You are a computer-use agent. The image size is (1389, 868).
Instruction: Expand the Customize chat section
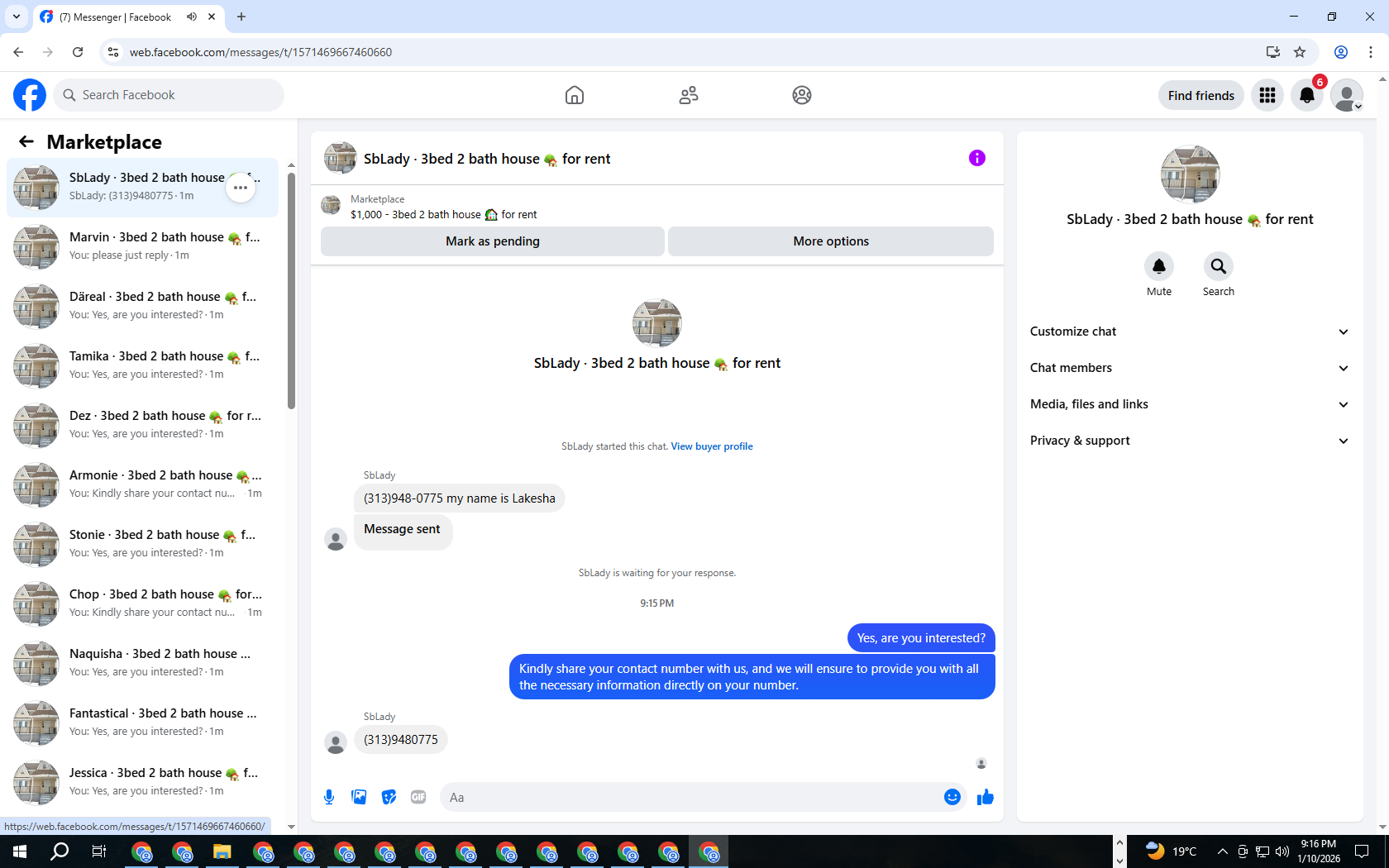pyautogui.click(x=1189, y=331)
